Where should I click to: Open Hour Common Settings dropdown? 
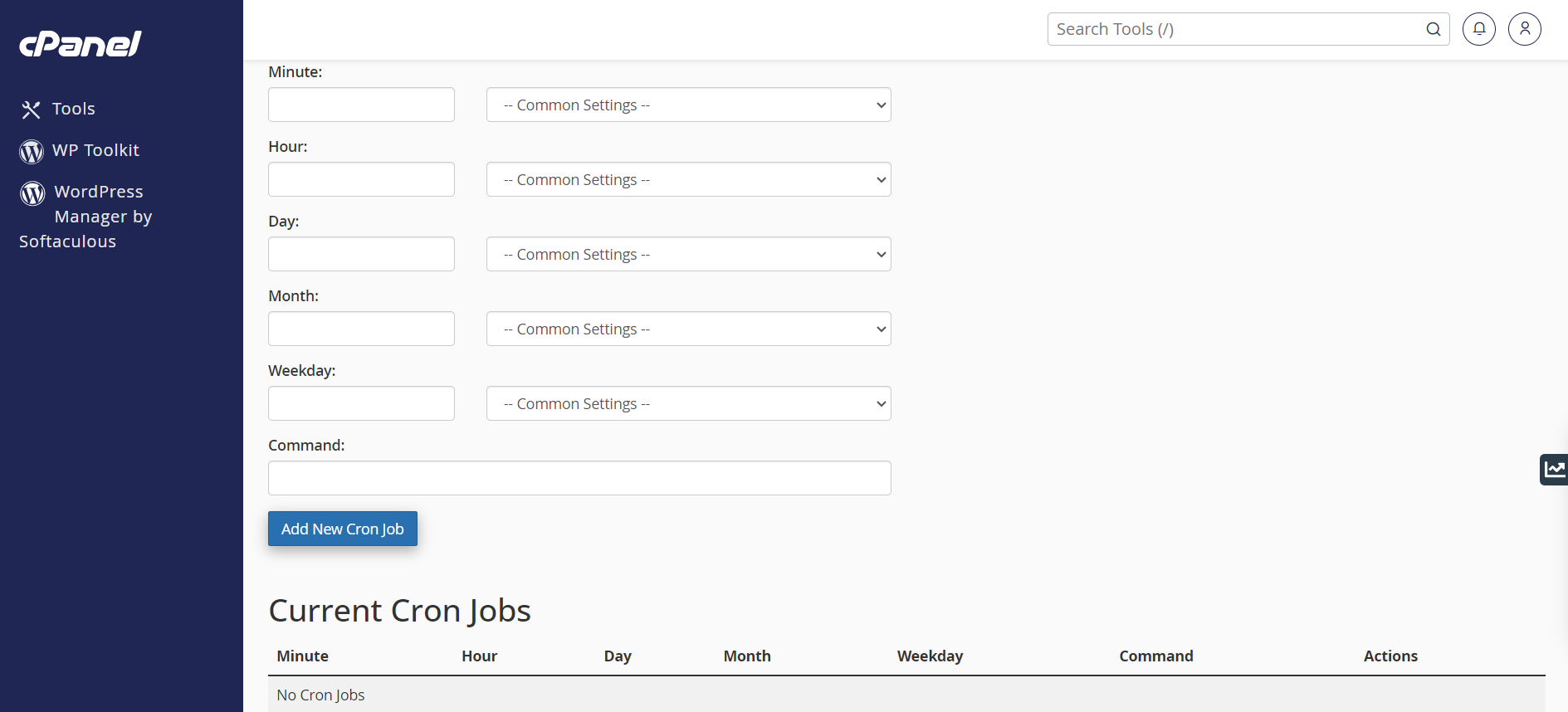pyautogui.click(x=689, y=179)
